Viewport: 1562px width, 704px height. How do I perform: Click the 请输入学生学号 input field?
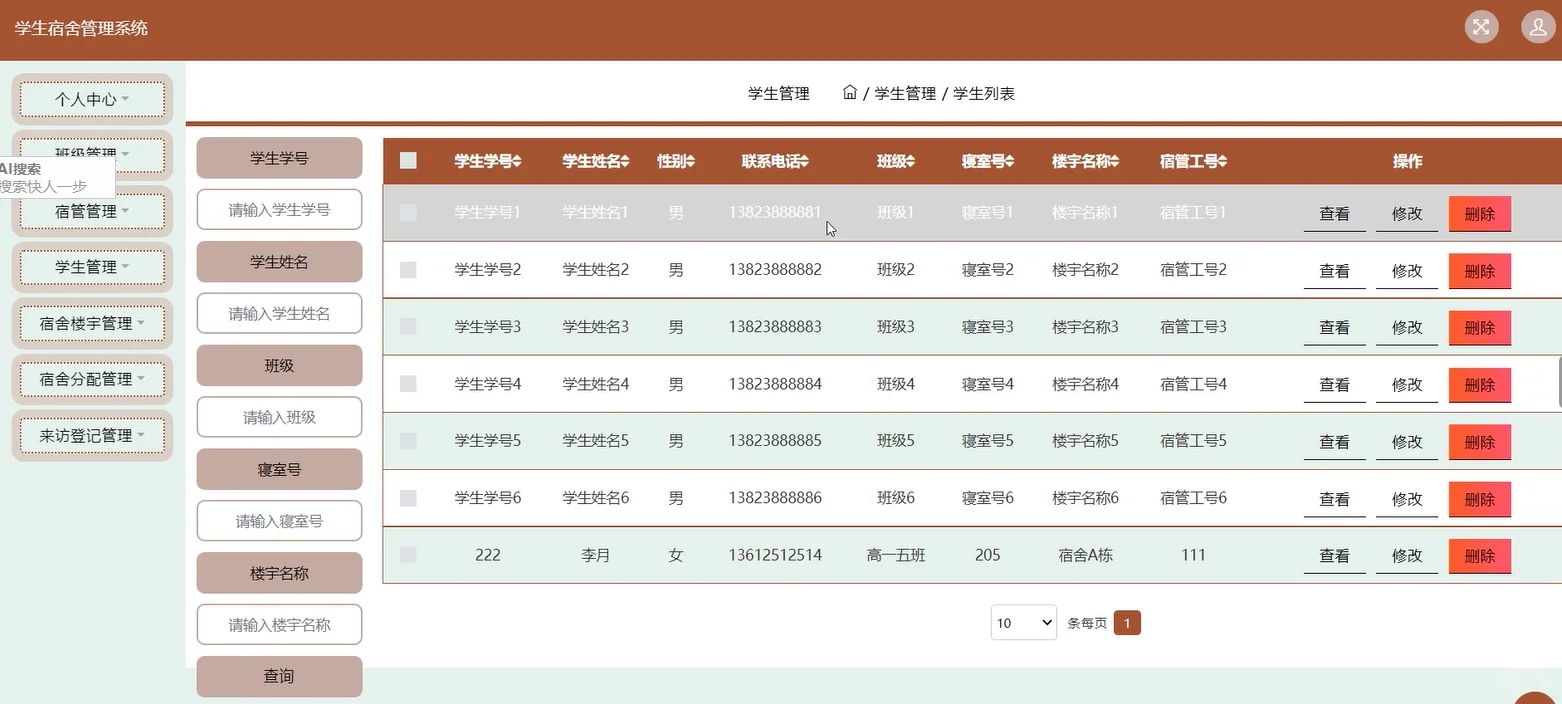(279, 209)
